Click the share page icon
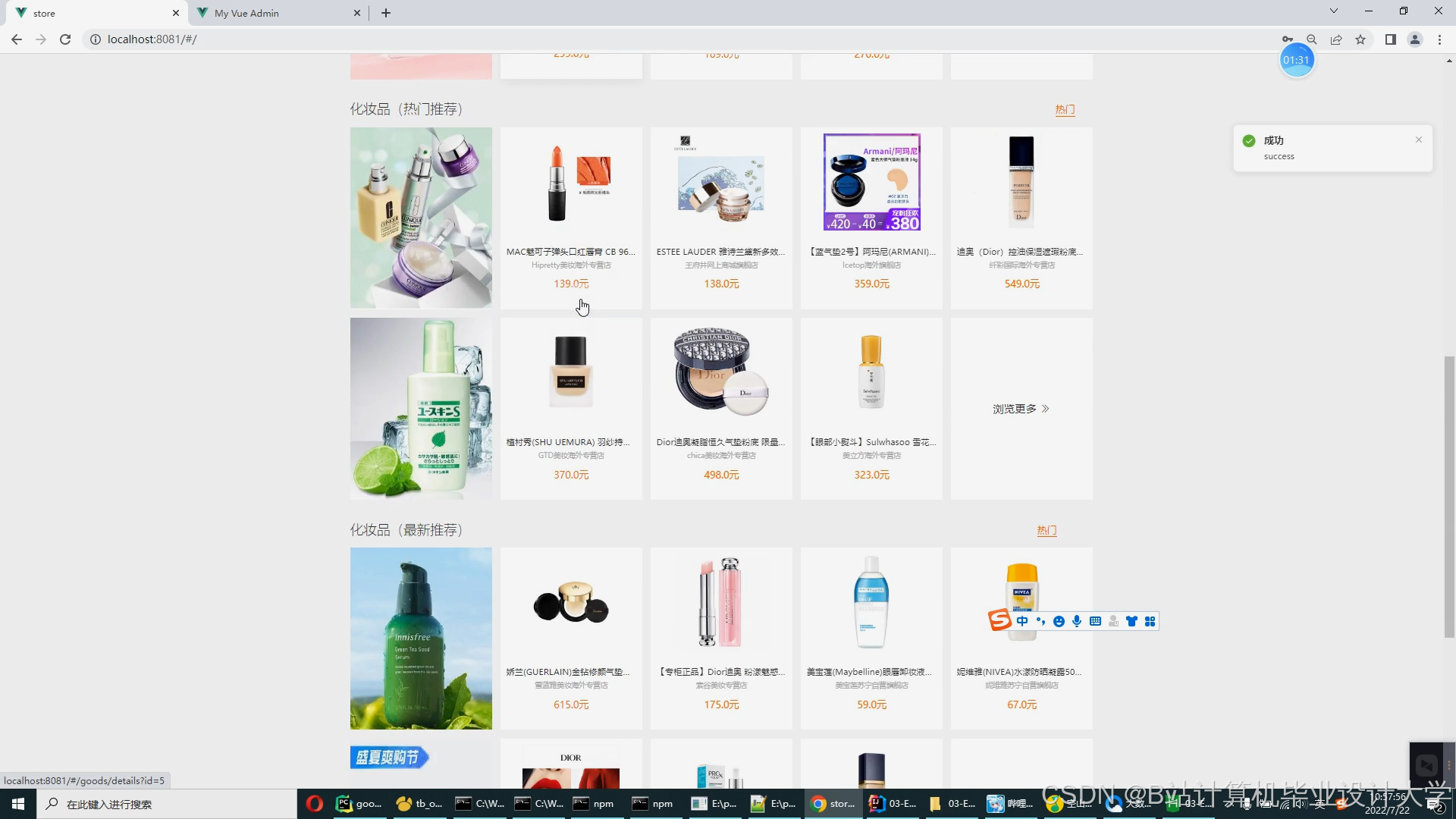The height and width of the screenshot is (819, 1456). [x=1336, y=39]
